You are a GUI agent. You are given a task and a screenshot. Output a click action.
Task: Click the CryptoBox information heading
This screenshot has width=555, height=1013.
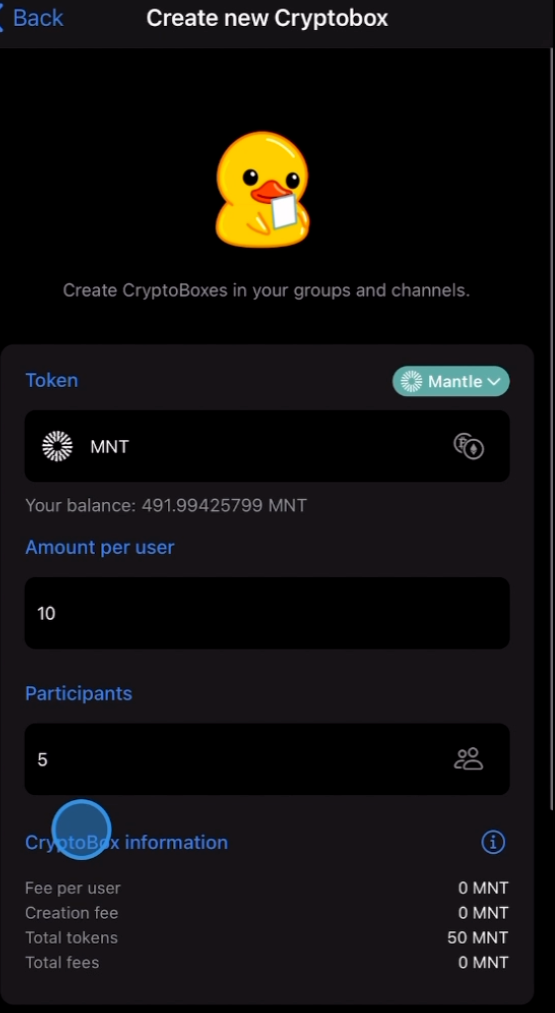click(126, 842)
